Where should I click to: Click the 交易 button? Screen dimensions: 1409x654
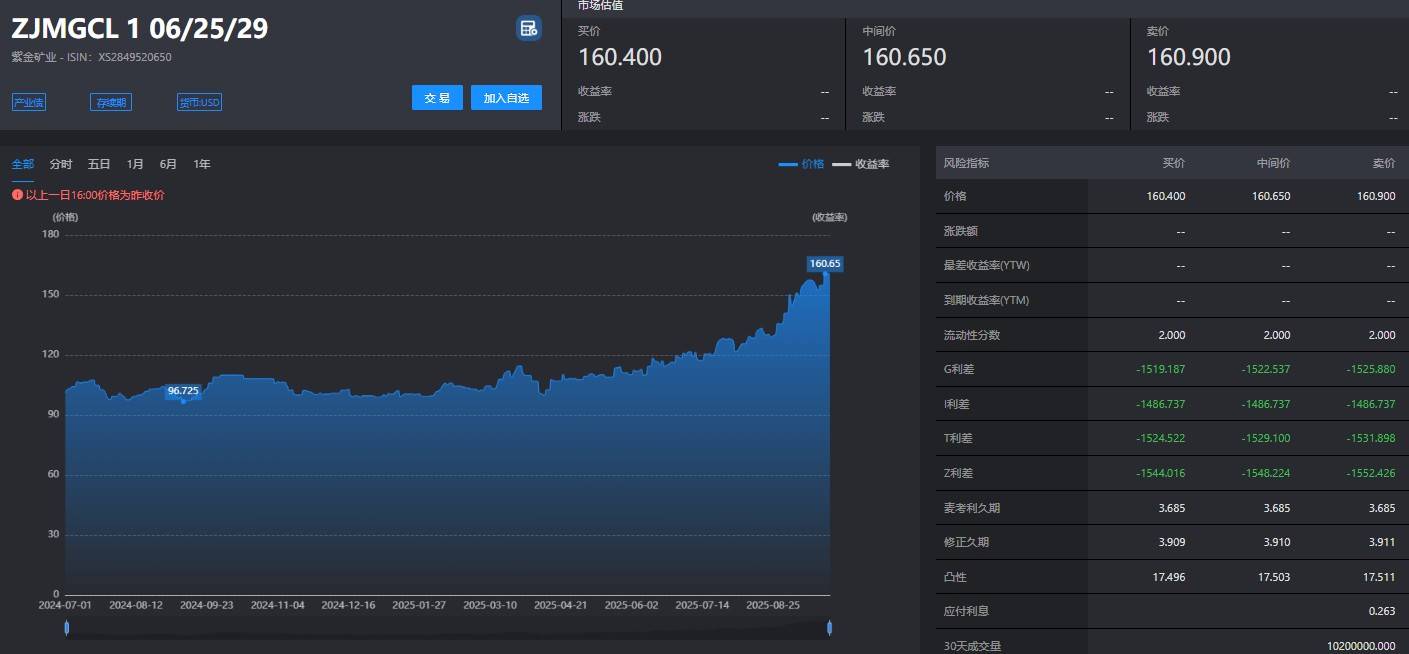(437, 97)
